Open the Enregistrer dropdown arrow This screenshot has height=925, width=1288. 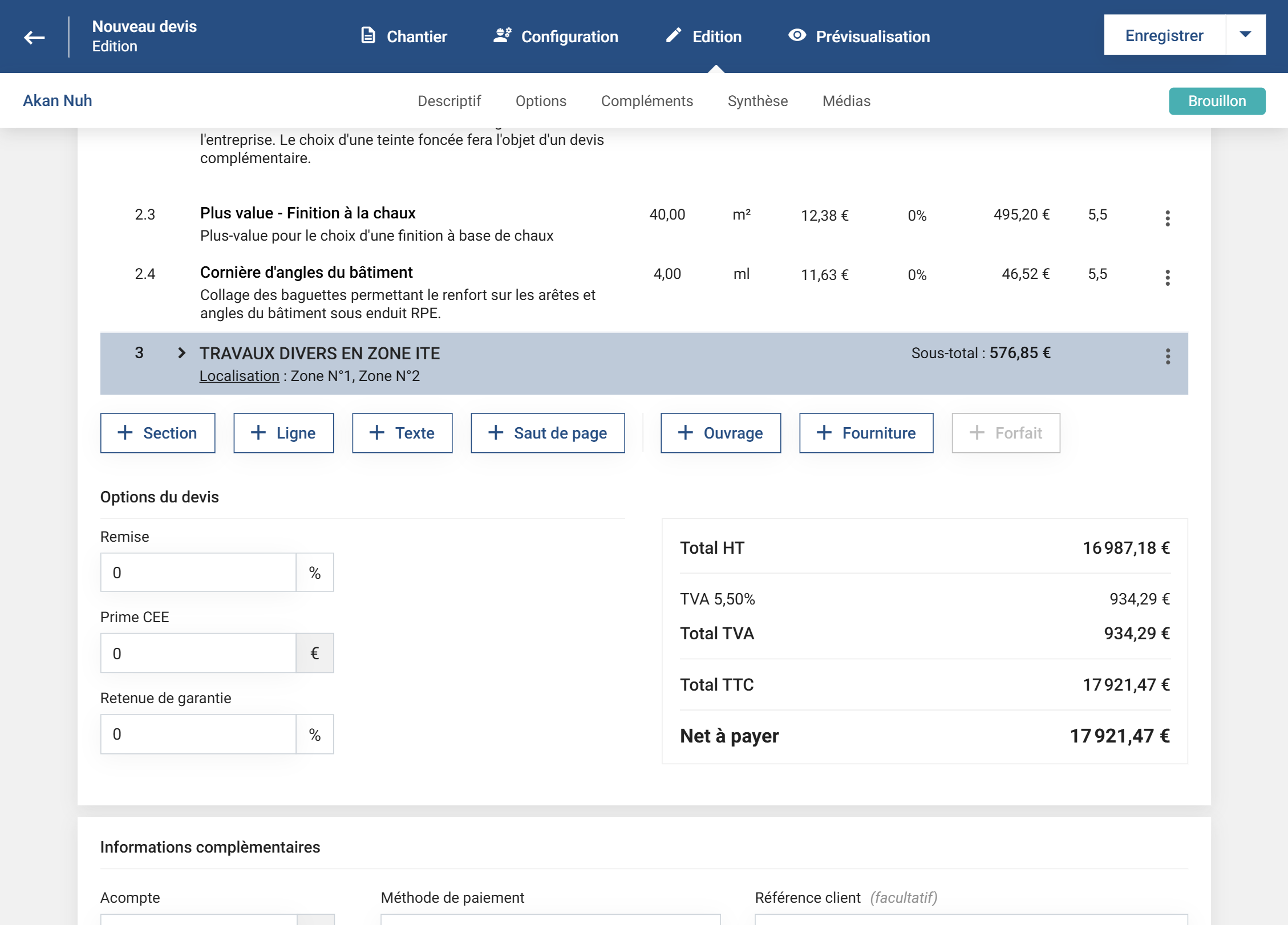click(x=1245, y=35)
